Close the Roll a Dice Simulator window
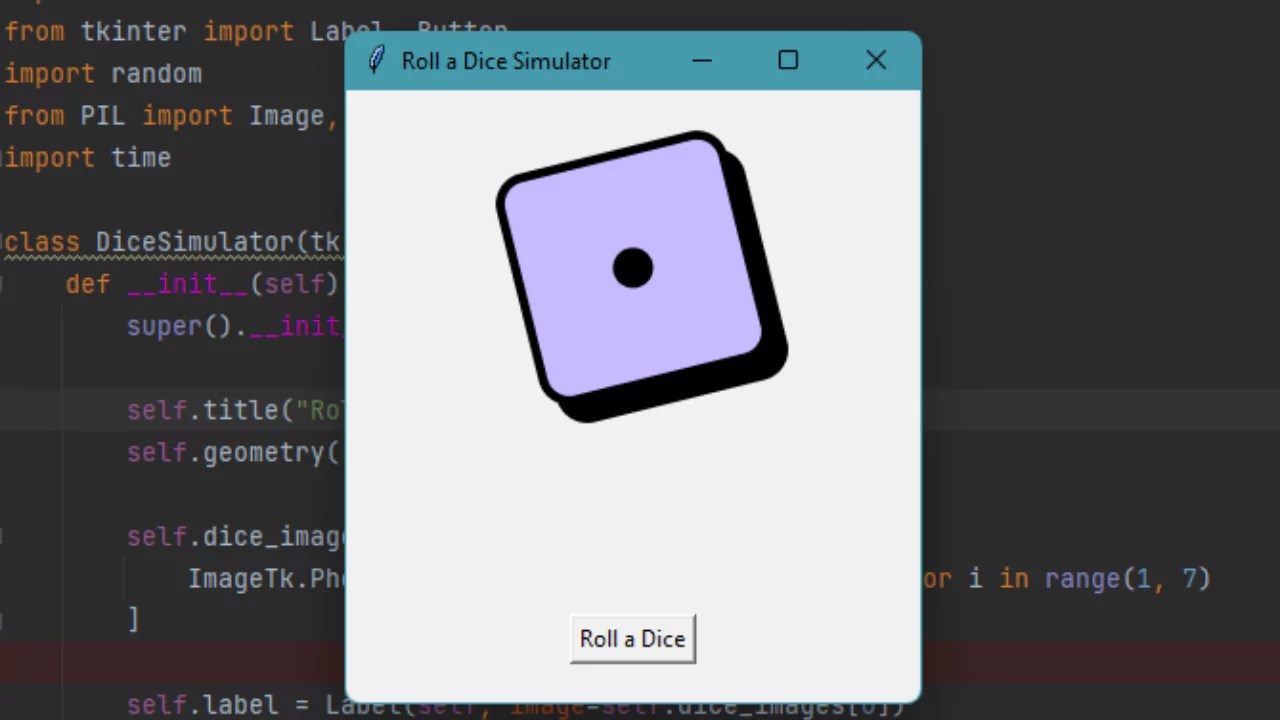 click(875, 61)
